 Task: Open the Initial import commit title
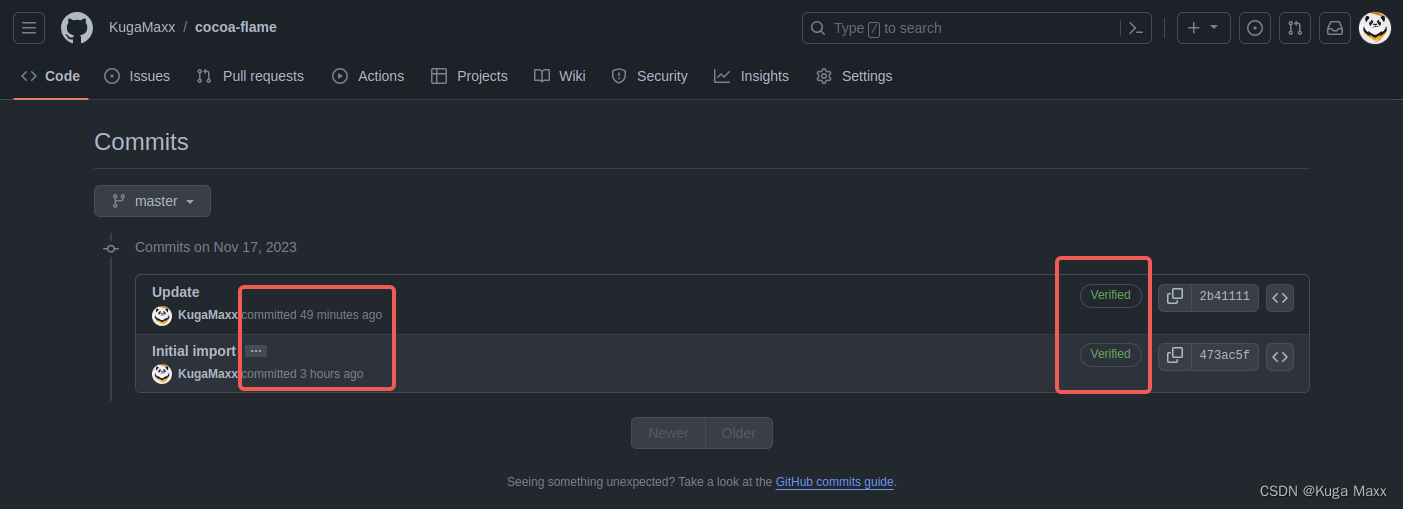tap(194, 351)
